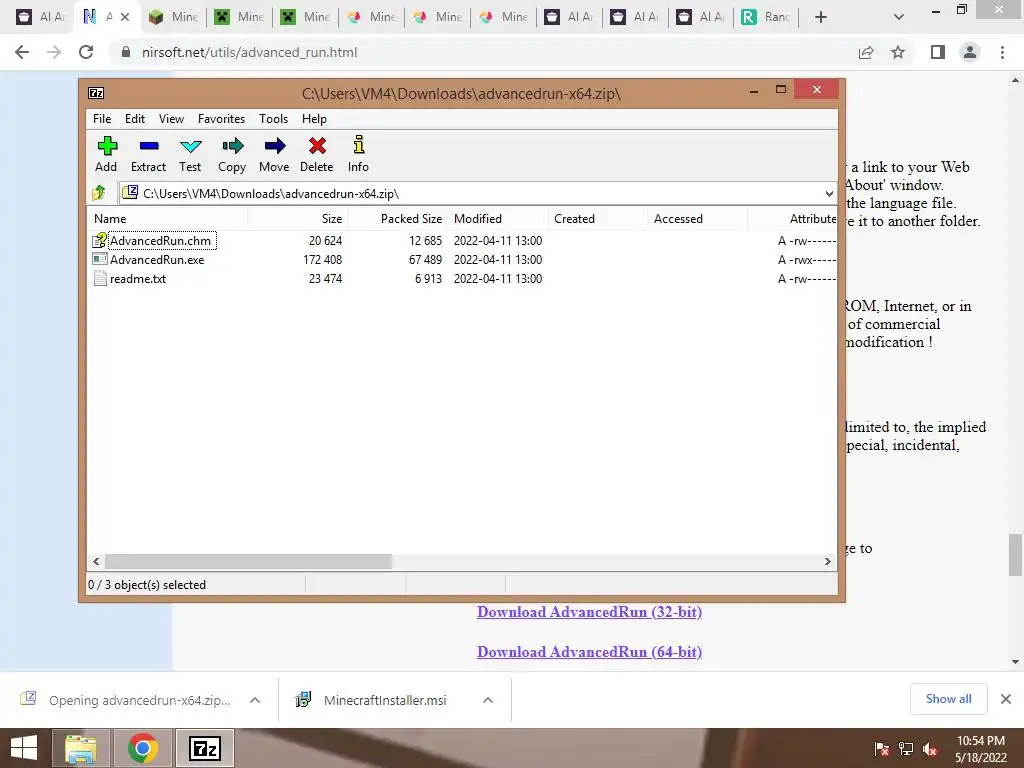Viewport: 1024px width, 768px height.
Task: Sort by the Packed Size column header
Action: 397,219
